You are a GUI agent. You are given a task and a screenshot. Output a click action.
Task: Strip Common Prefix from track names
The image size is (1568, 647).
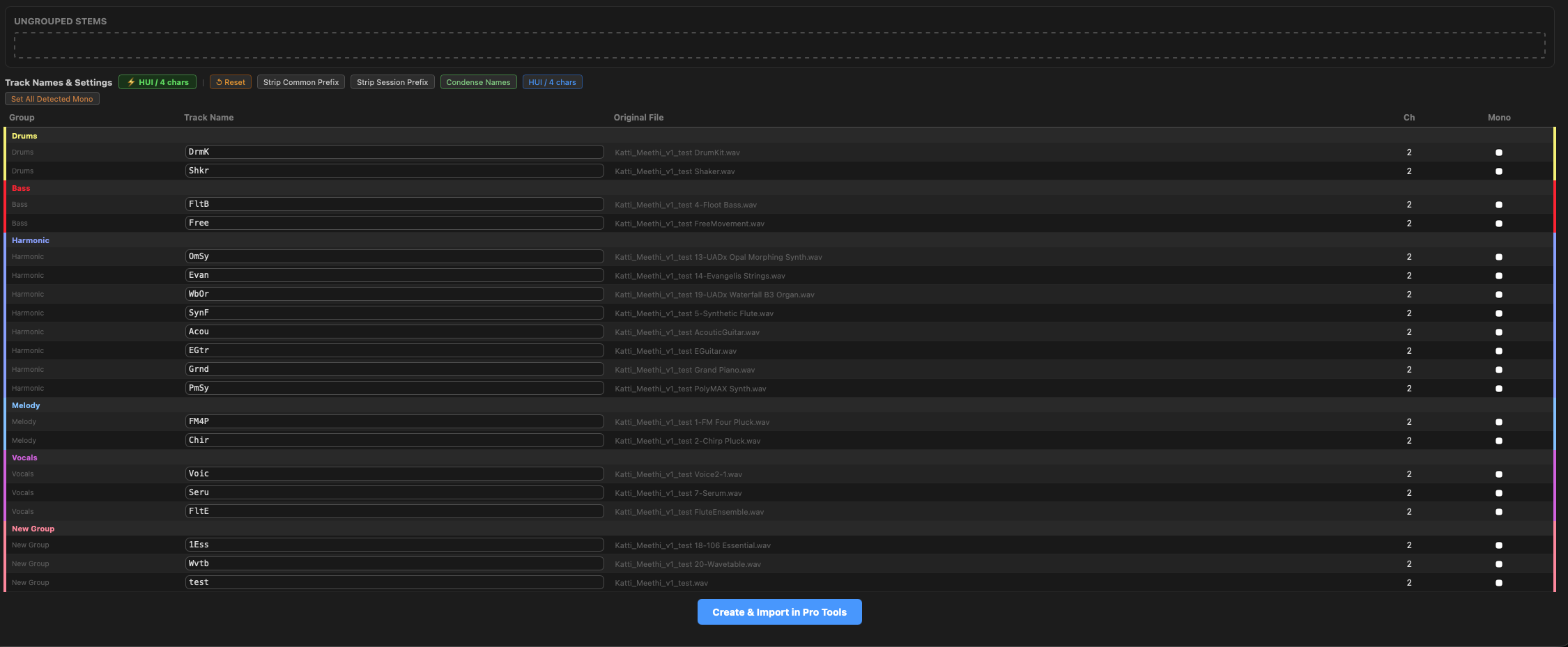point(300,81)
